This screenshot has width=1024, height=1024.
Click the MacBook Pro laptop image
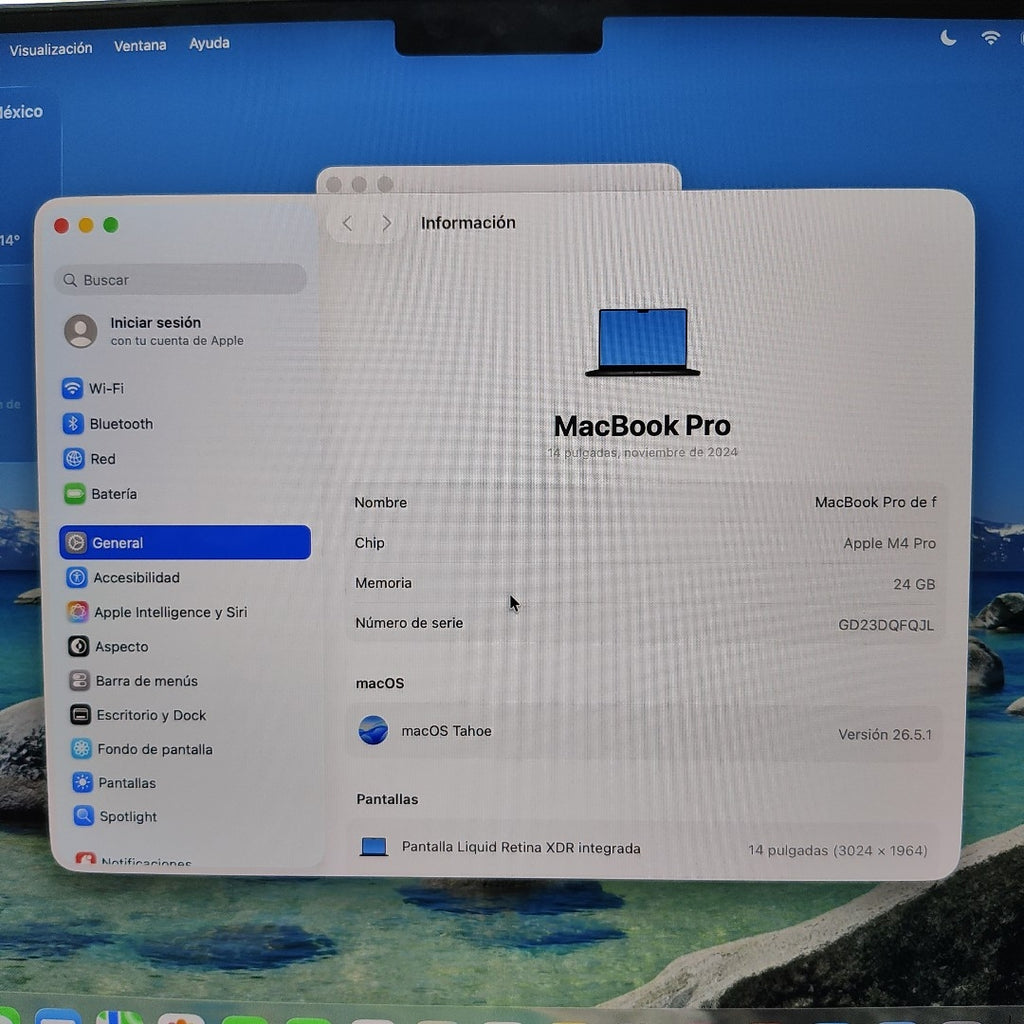coord(643,342)
